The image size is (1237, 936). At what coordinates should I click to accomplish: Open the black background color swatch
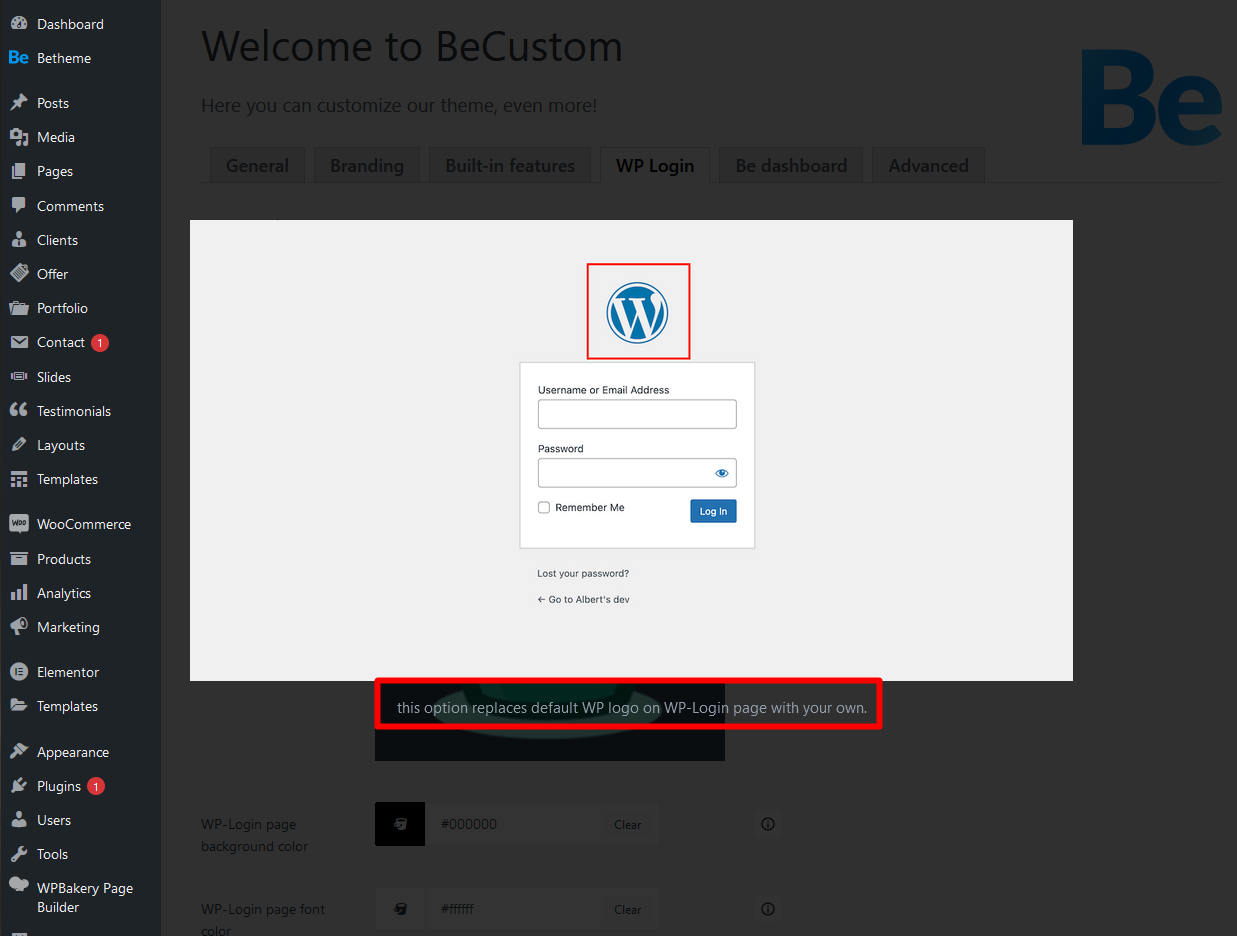coord(400,824)
